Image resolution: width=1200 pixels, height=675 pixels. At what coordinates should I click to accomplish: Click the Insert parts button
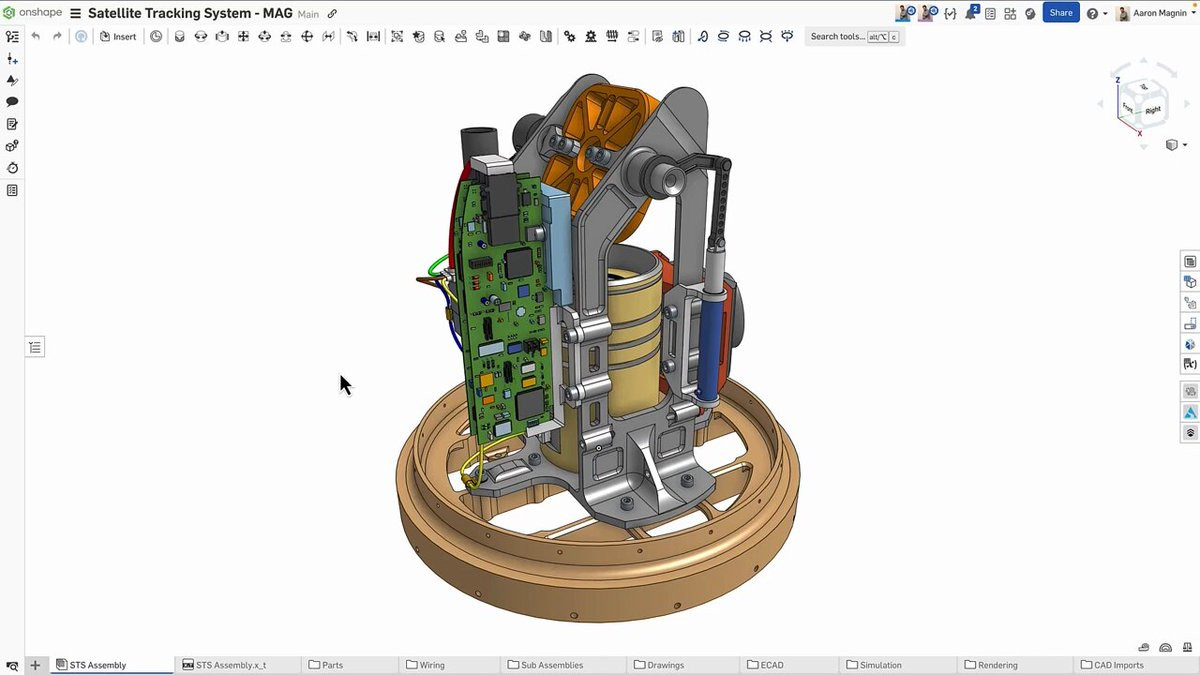[x=118, y=36]
